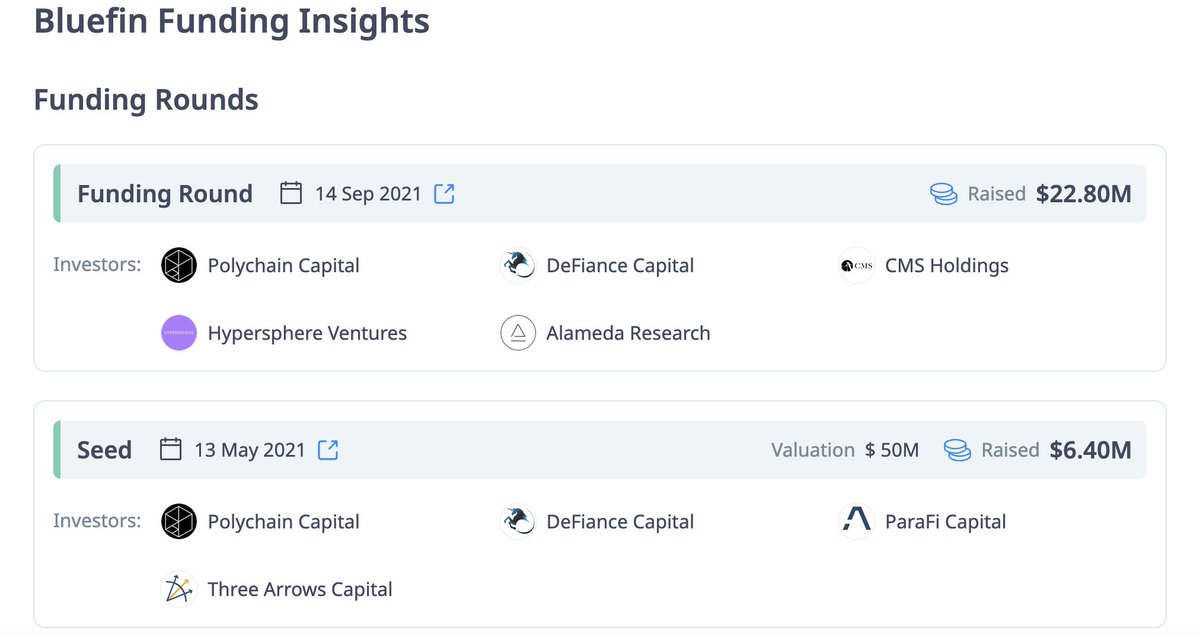
Task: Open ParaFi Capital investor page
Action: click(945, 522)
